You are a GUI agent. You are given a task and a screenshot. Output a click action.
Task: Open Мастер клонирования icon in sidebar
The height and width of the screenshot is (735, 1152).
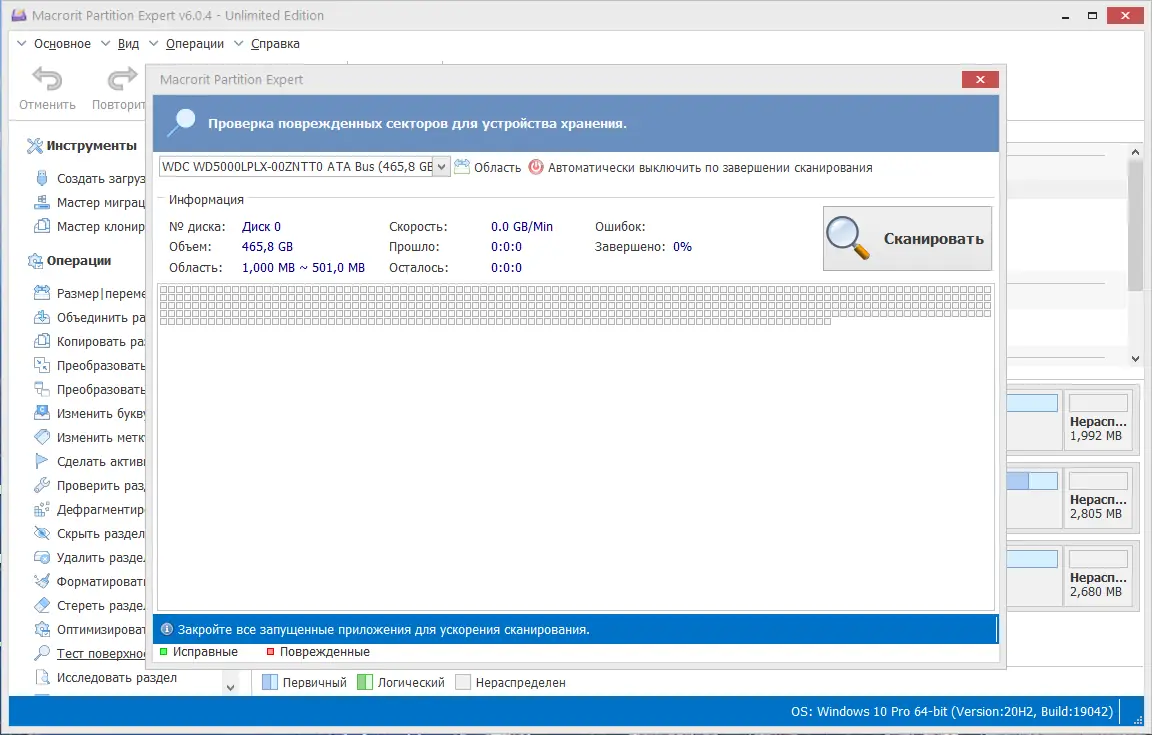(42, 226)
